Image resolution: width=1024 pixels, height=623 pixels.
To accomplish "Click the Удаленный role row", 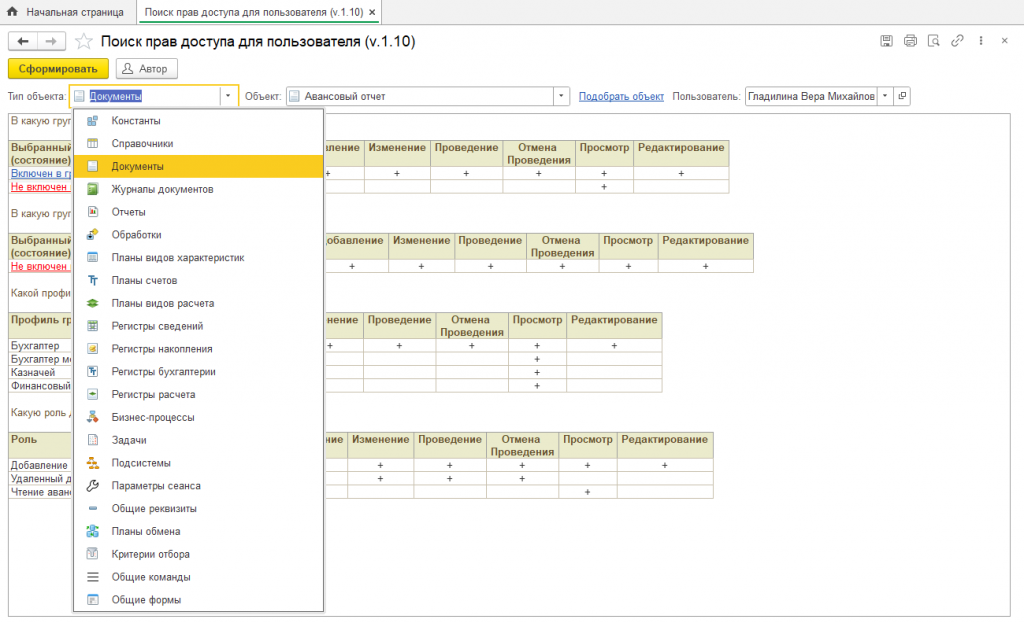I will [40, 479].
